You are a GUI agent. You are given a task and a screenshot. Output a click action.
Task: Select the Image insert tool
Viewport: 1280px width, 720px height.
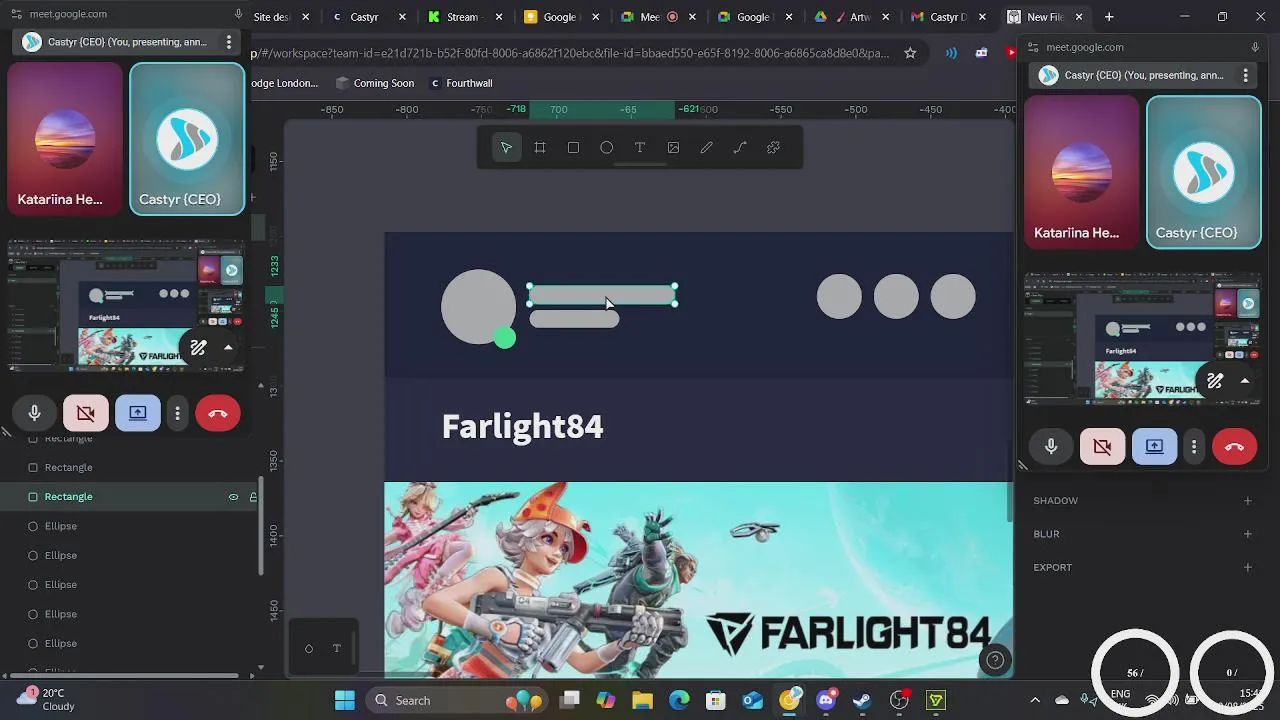click(674, 148)
